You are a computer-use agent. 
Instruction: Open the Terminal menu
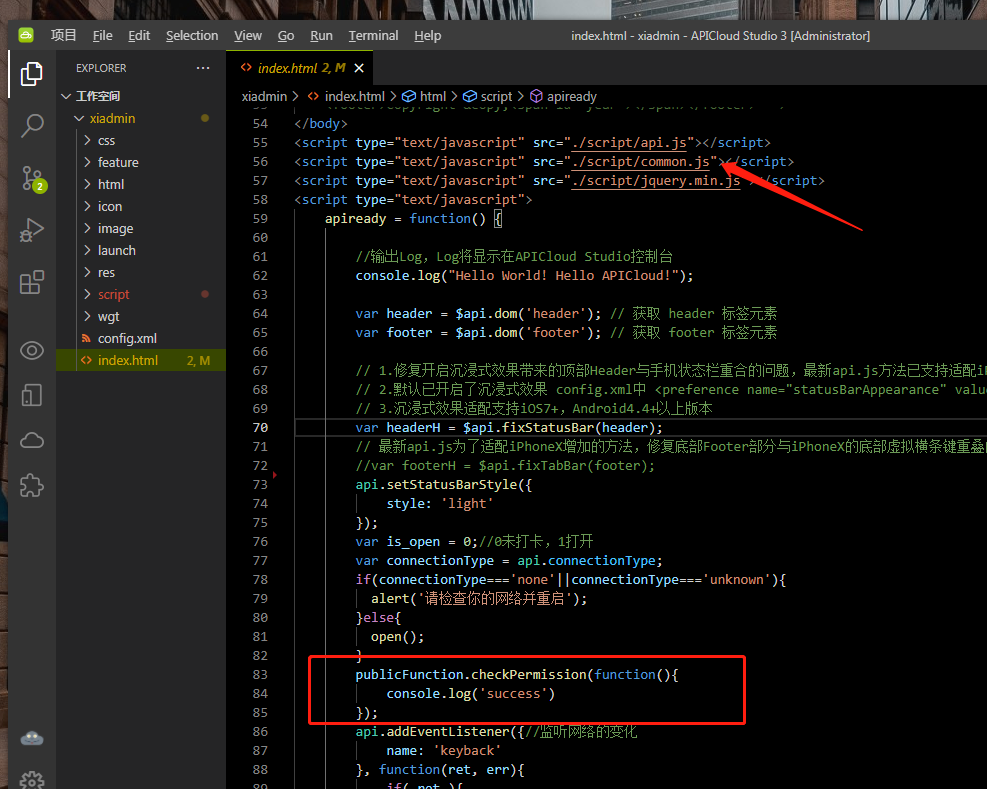373,35
